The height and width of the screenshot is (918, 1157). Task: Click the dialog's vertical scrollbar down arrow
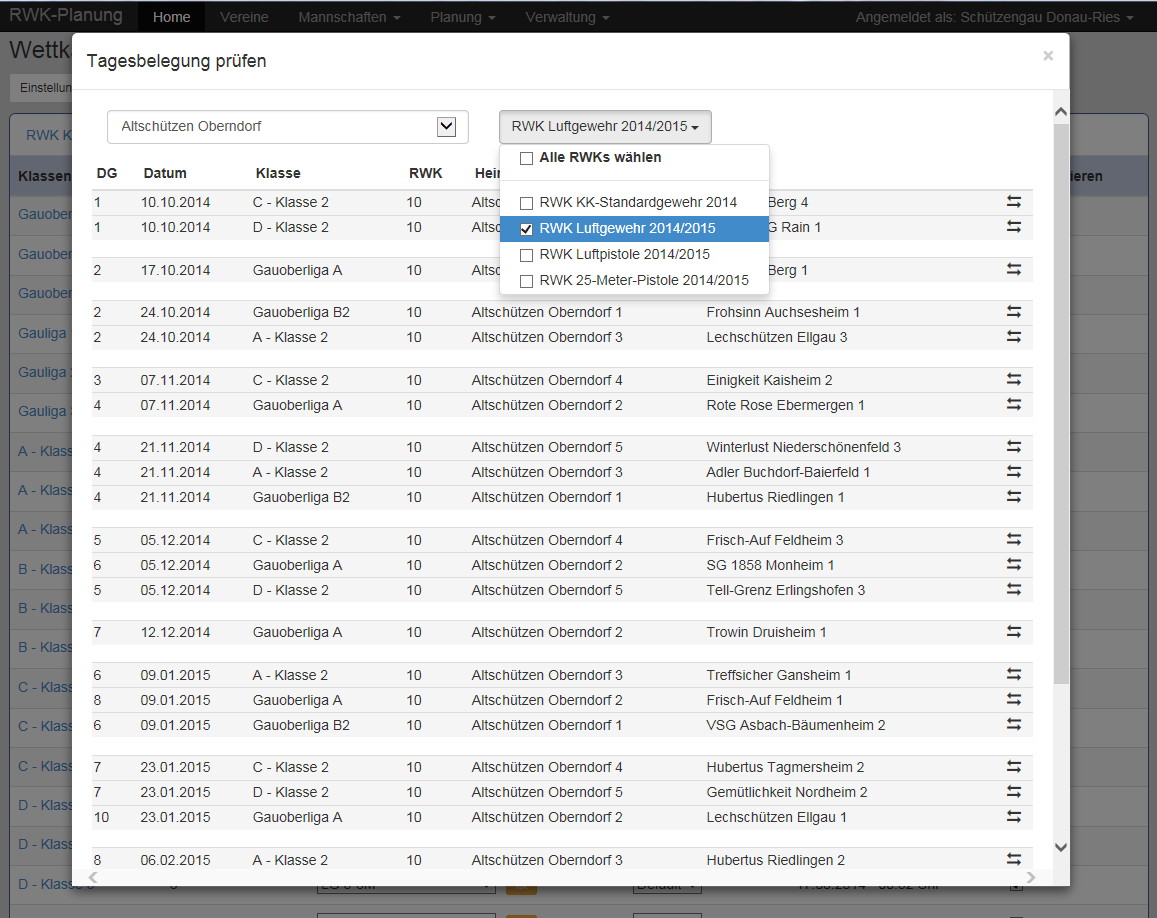tap(1060, 847)
